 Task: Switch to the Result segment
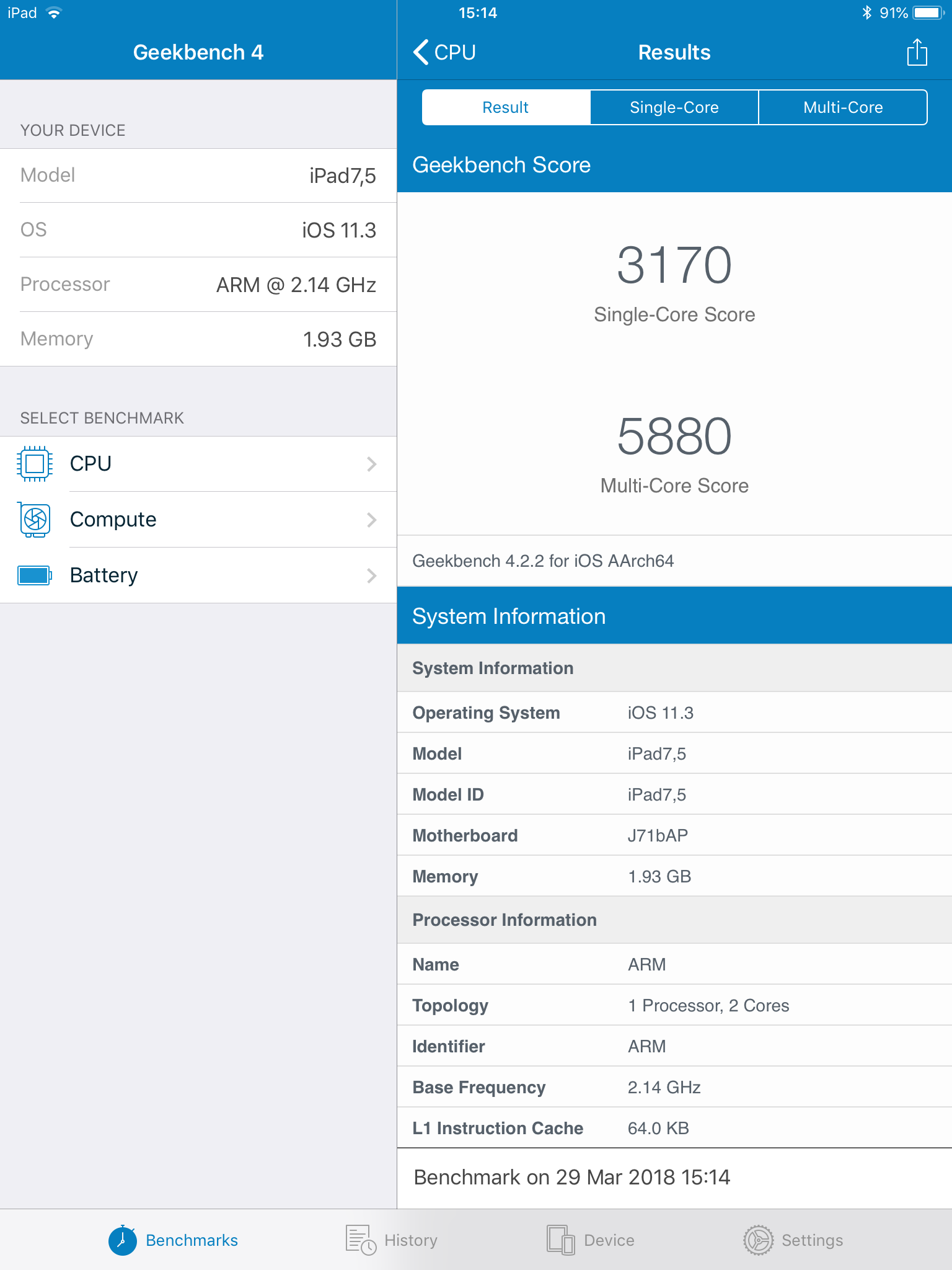click(x=506, y=107)
